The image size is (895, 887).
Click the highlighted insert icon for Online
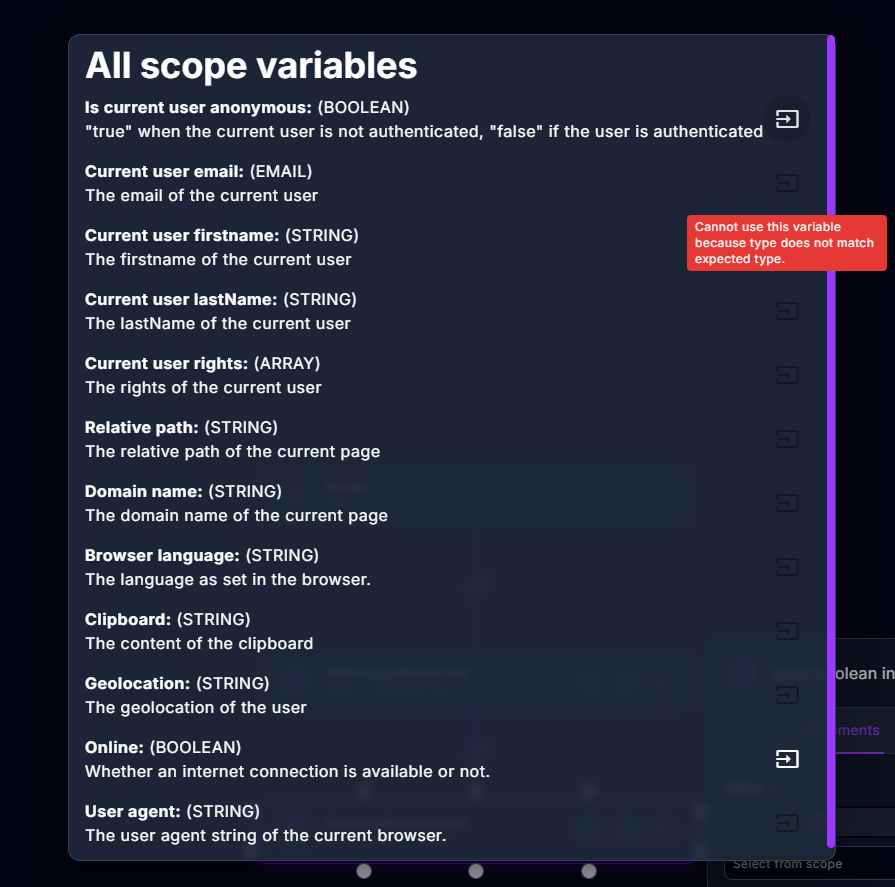click(787, 759)
